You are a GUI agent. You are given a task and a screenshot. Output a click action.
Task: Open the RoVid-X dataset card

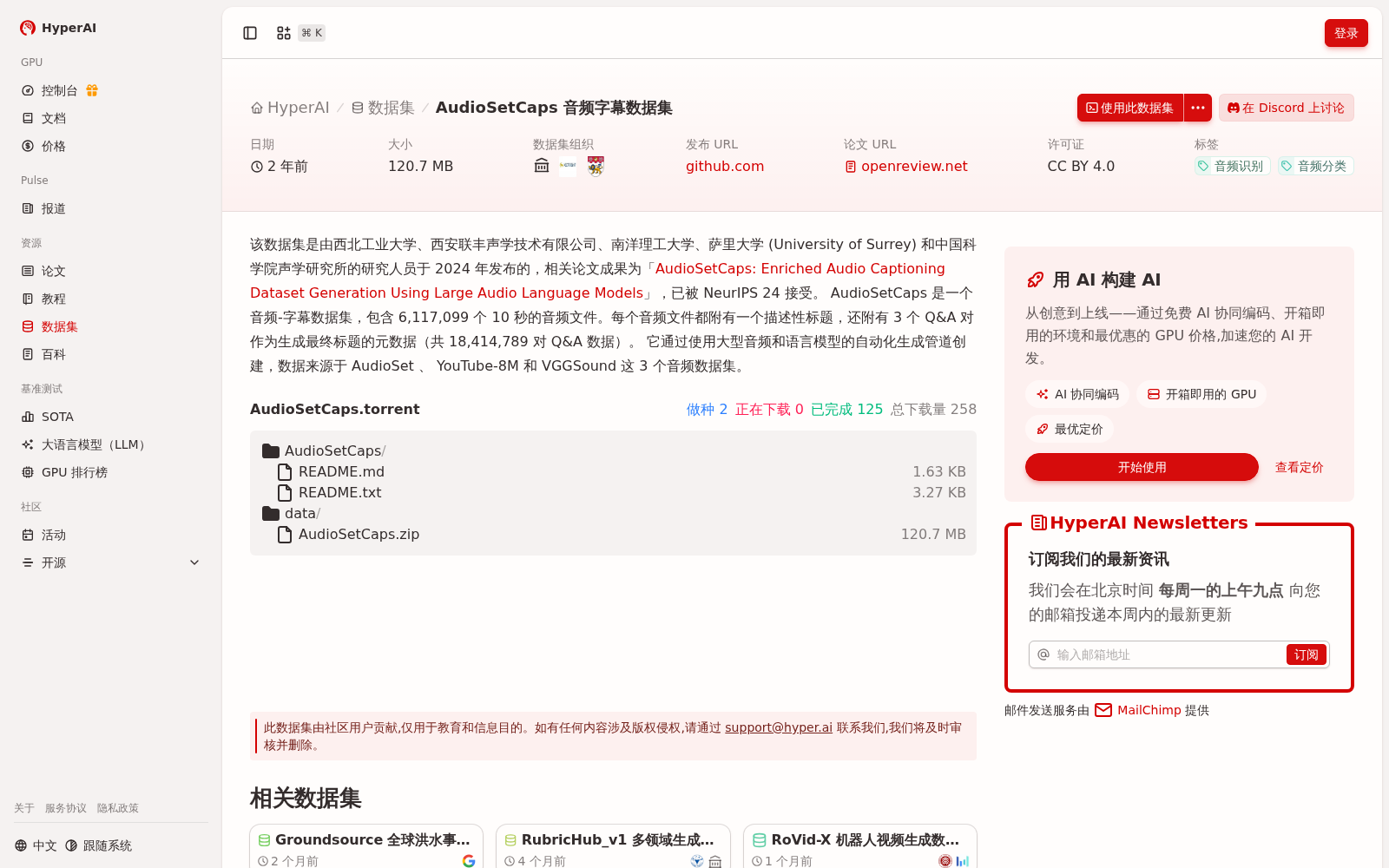coord(860,846)
